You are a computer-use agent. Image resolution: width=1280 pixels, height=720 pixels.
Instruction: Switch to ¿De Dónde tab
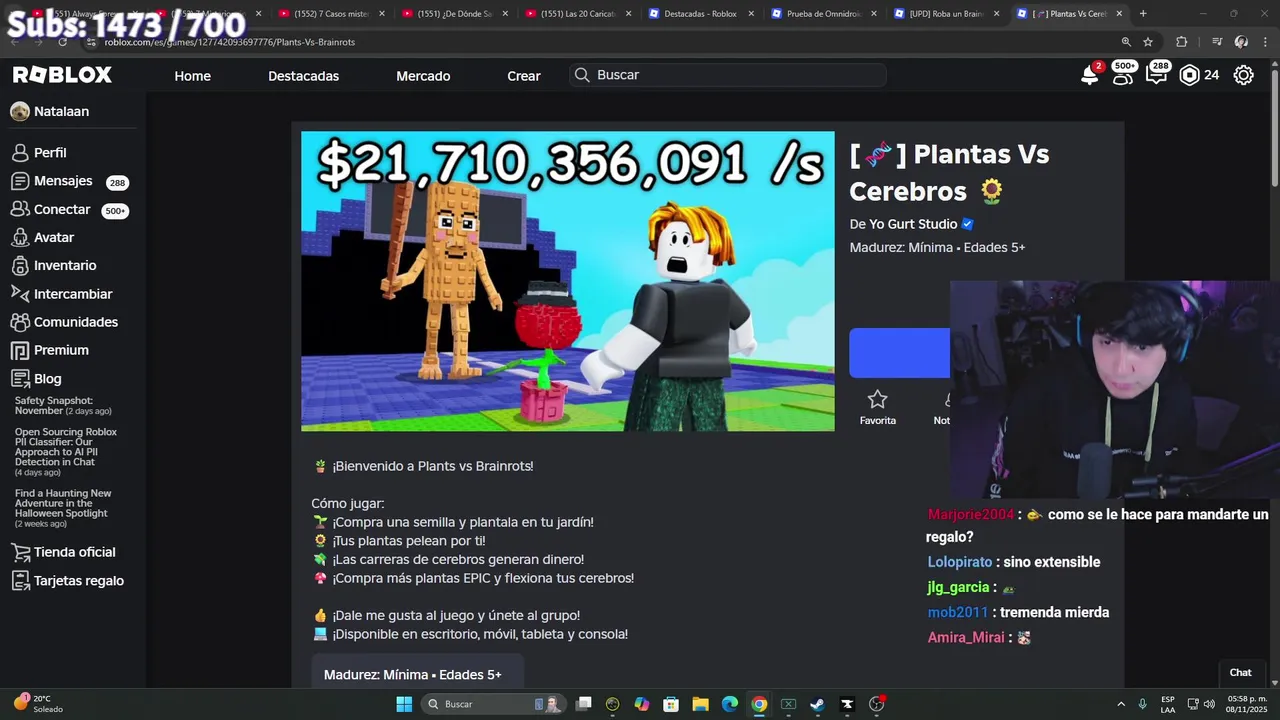pyautogui.click(x=454, y=13)
